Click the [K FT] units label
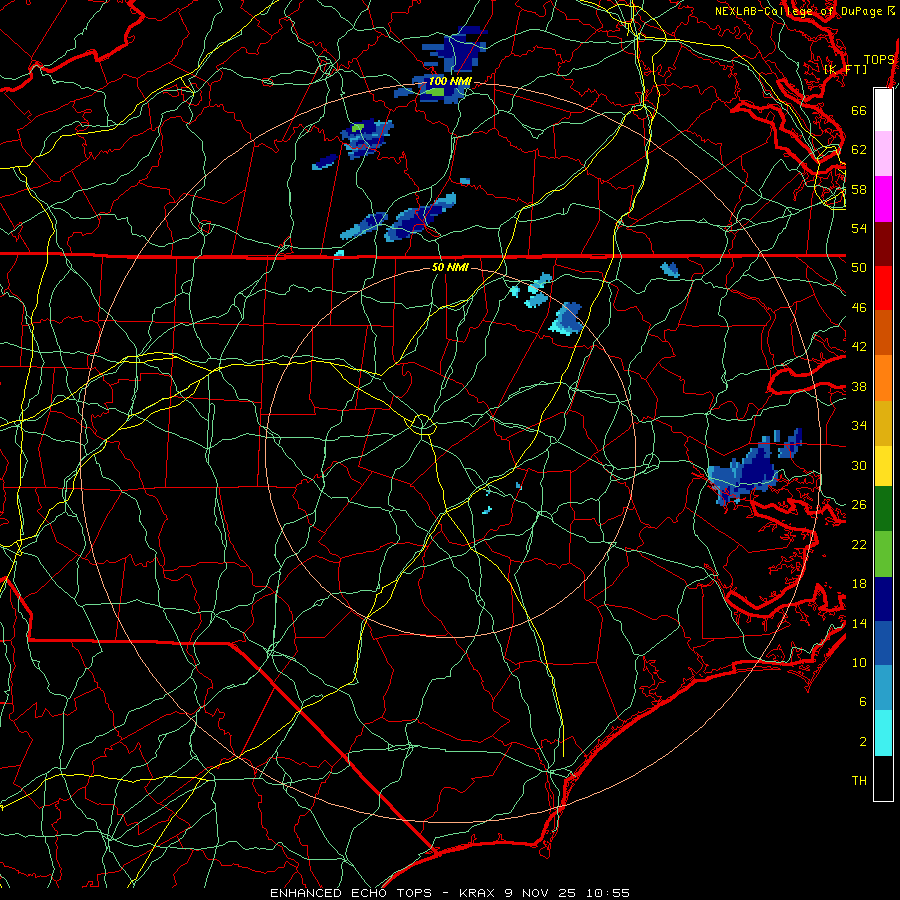The width and height of the screenshot is (900, 900). [x=845, y=69]
